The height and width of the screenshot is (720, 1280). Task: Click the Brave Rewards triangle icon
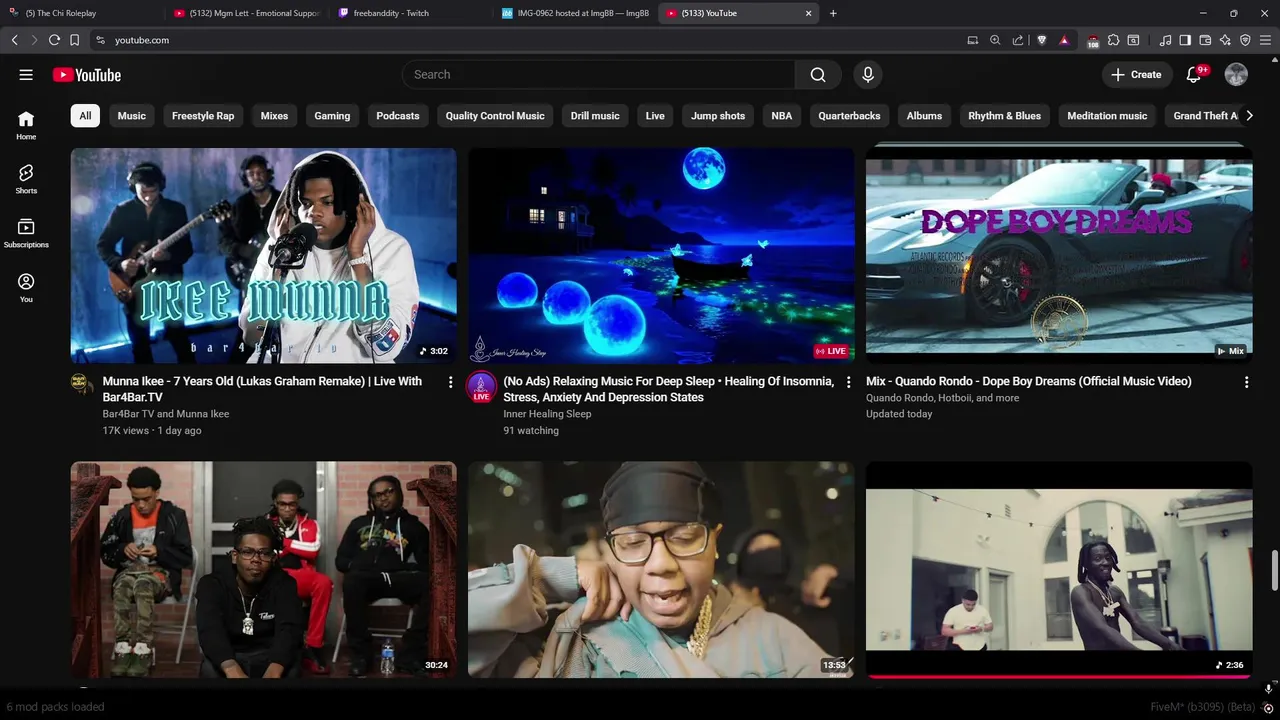(1064, 40)
